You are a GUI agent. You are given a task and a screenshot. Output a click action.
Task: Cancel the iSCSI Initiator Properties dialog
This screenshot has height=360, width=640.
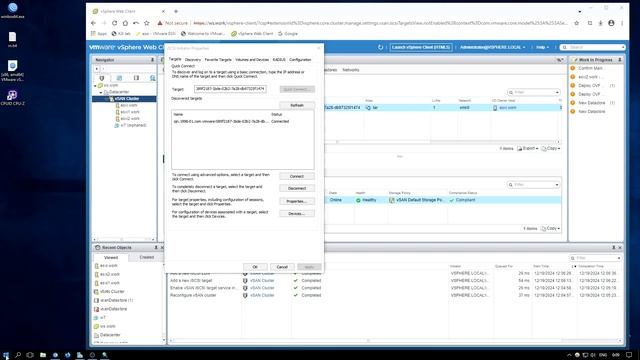[282, 267]
